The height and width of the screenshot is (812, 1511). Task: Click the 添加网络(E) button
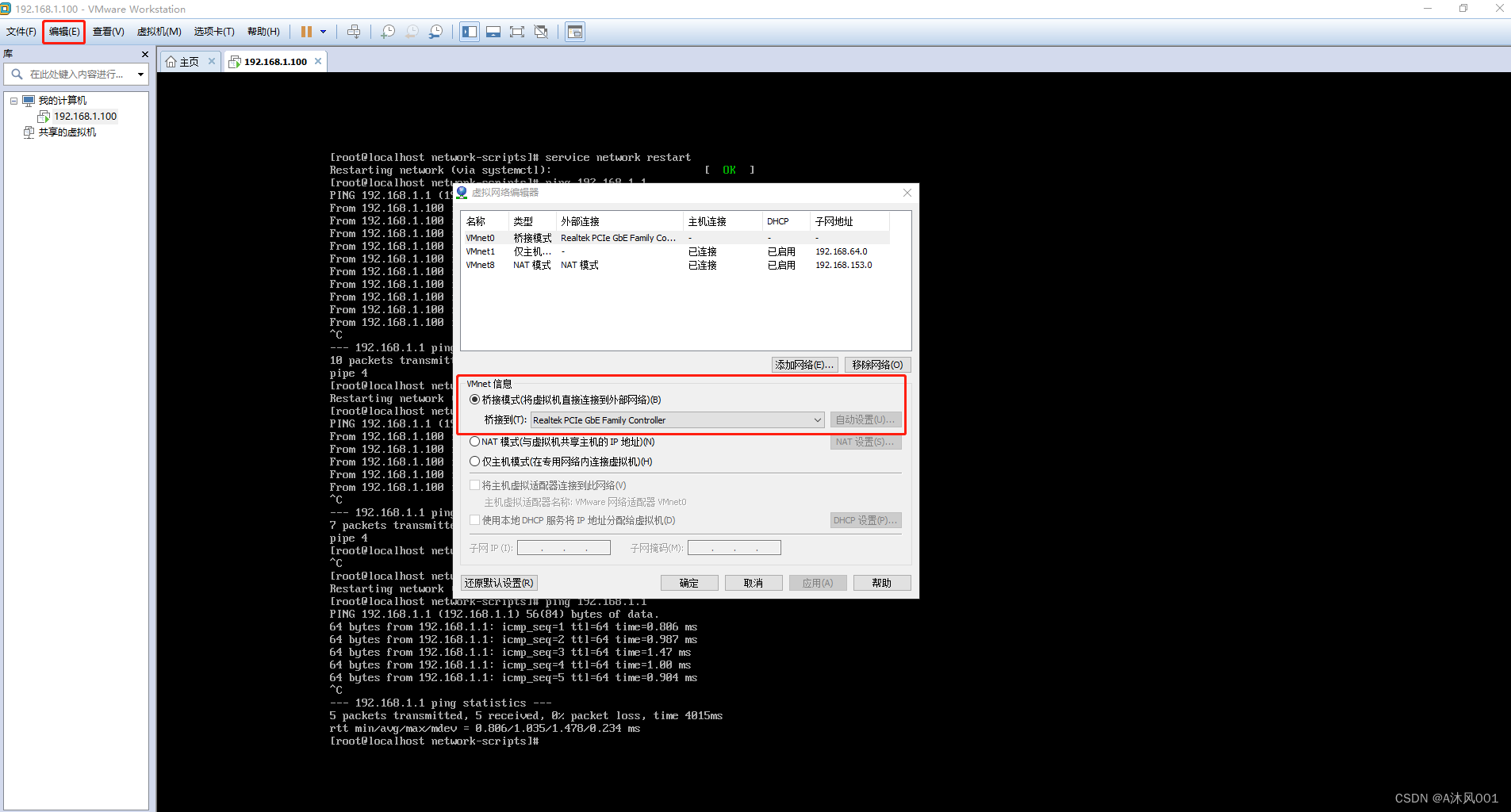coord(804,365)
